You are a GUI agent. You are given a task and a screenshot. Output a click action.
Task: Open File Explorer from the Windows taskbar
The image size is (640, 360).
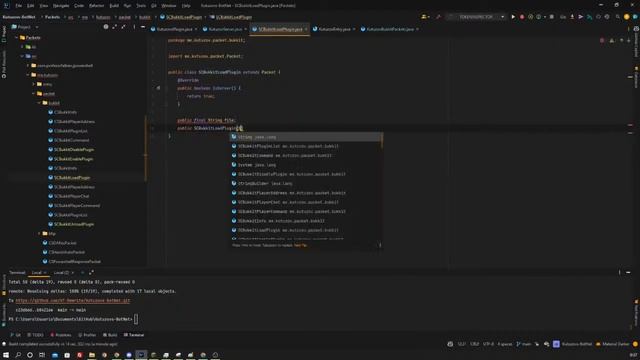[x=92, y=355]
